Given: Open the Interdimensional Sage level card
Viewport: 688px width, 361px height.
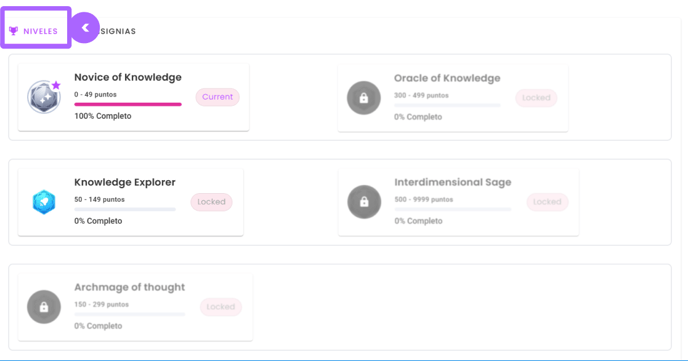Looking at the screenshot, I should 459,202.
